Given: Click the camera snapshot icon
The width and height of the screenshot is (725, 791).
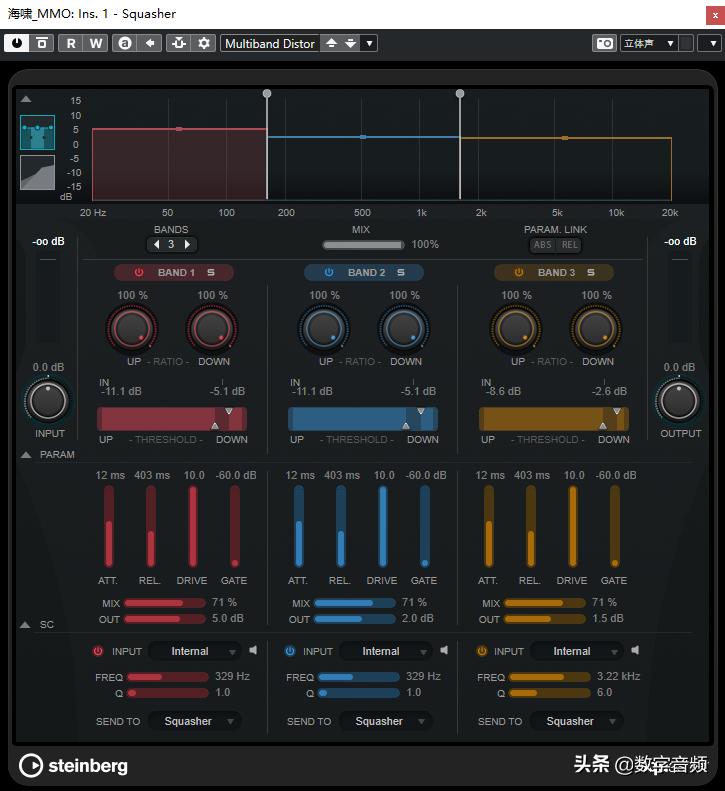Looking at the screenshot, I should [604, 43].
